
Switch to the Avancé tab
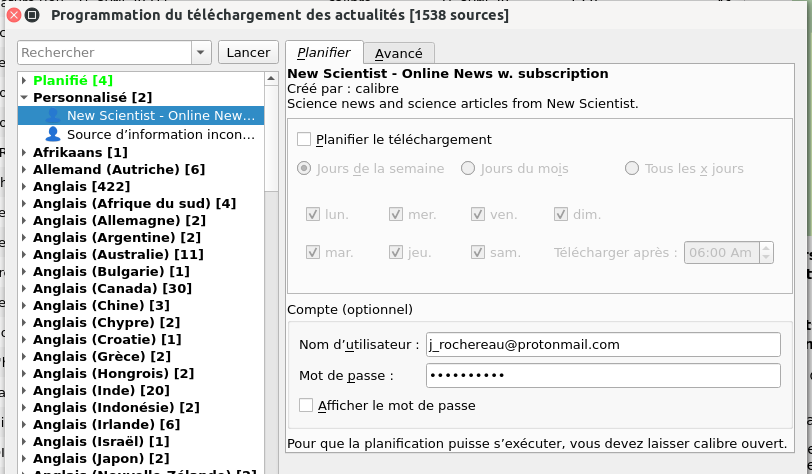coord(398,53)
